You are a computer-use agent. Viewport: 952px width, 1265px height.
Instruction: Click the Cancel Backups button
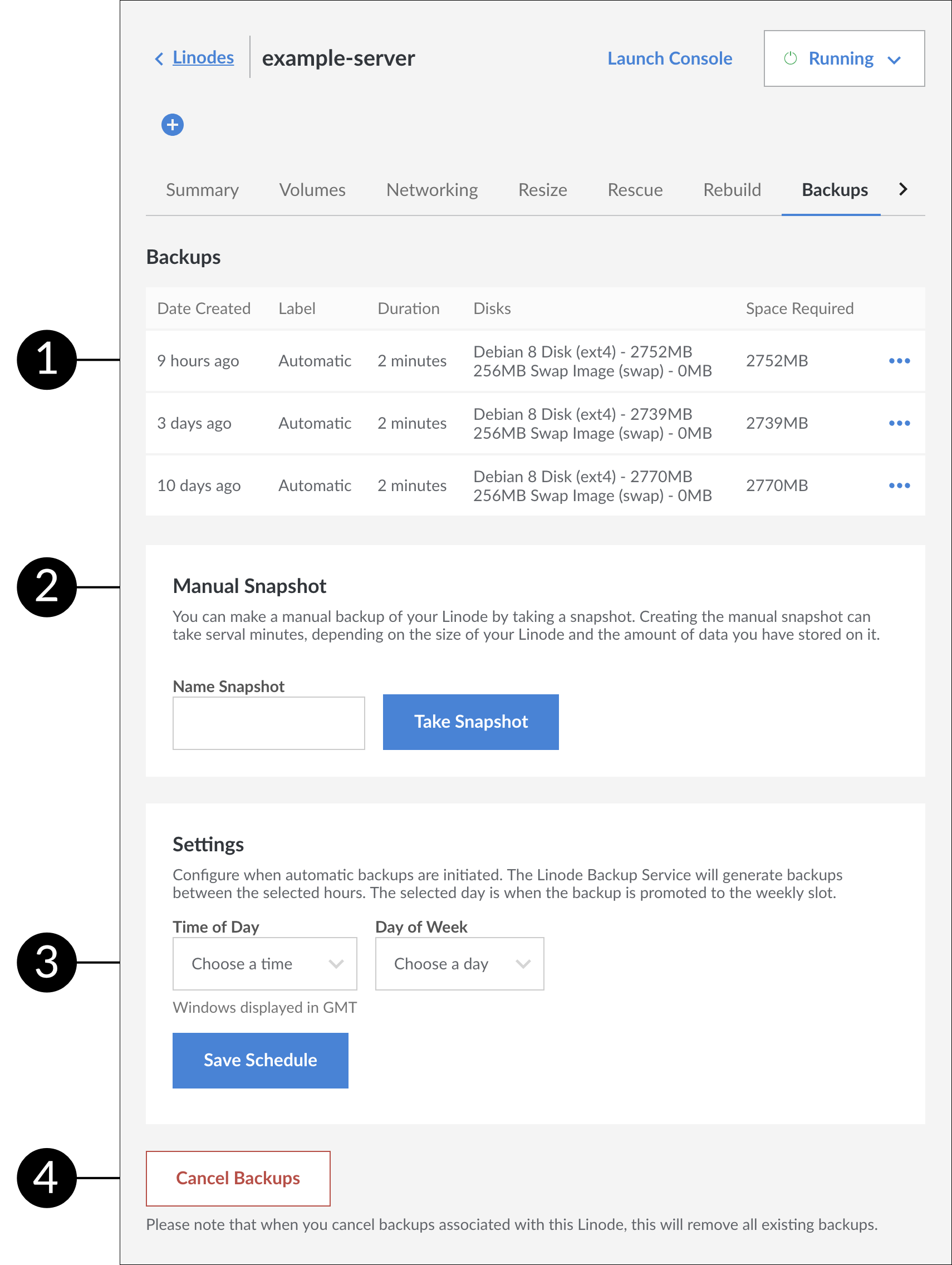[x=238, y=1178]
